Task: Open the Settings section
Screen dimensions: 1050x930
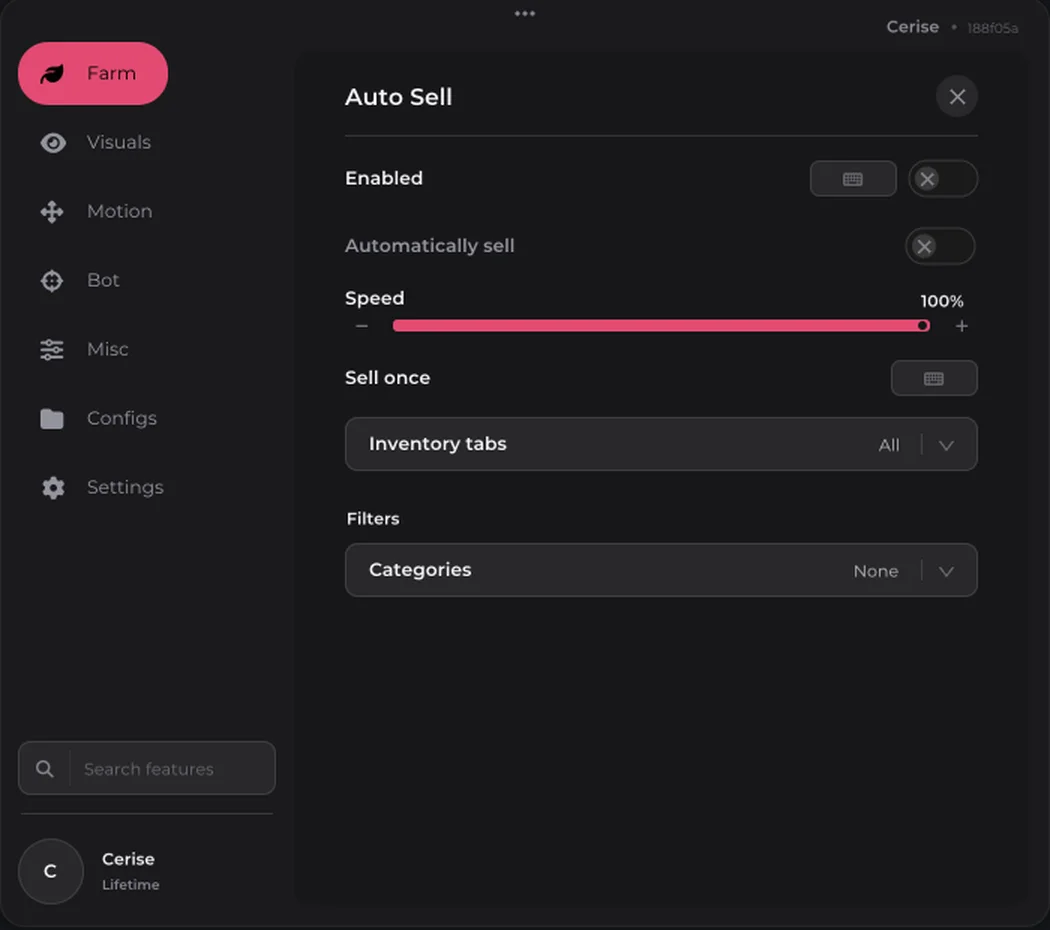Action: coord(101,487)
